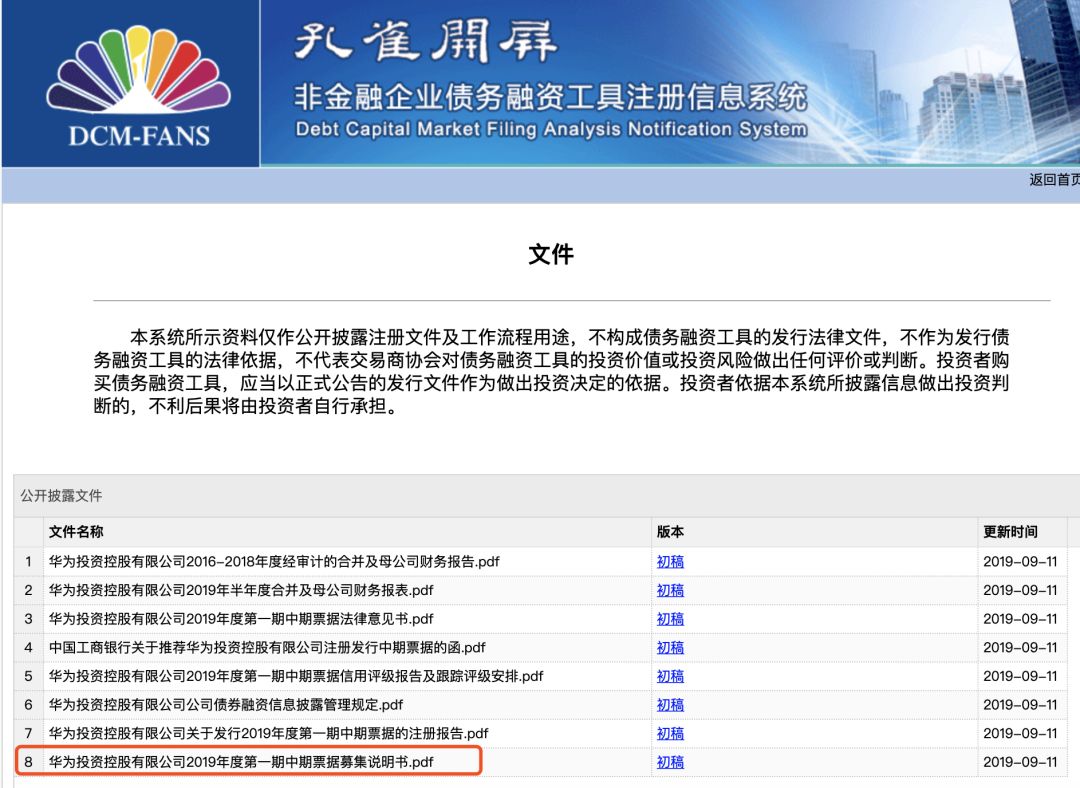
Task: Click the 非金融企业债务融资工具注册信息系统 banner title
Action: point(551,96)
